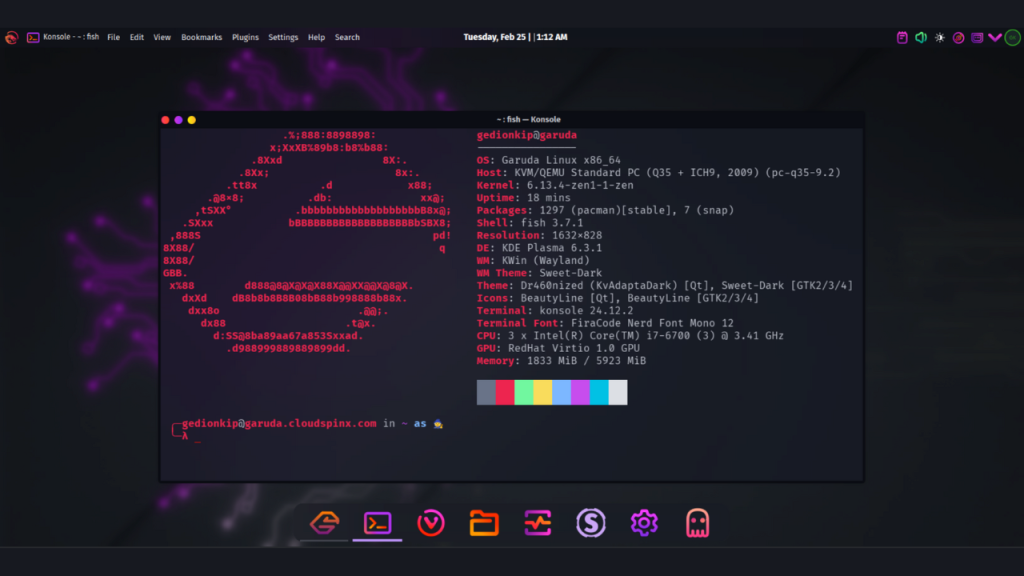1024x576 pixels.
Task: Open the Plugins menu in Konsole
Action: click(245, 37)
